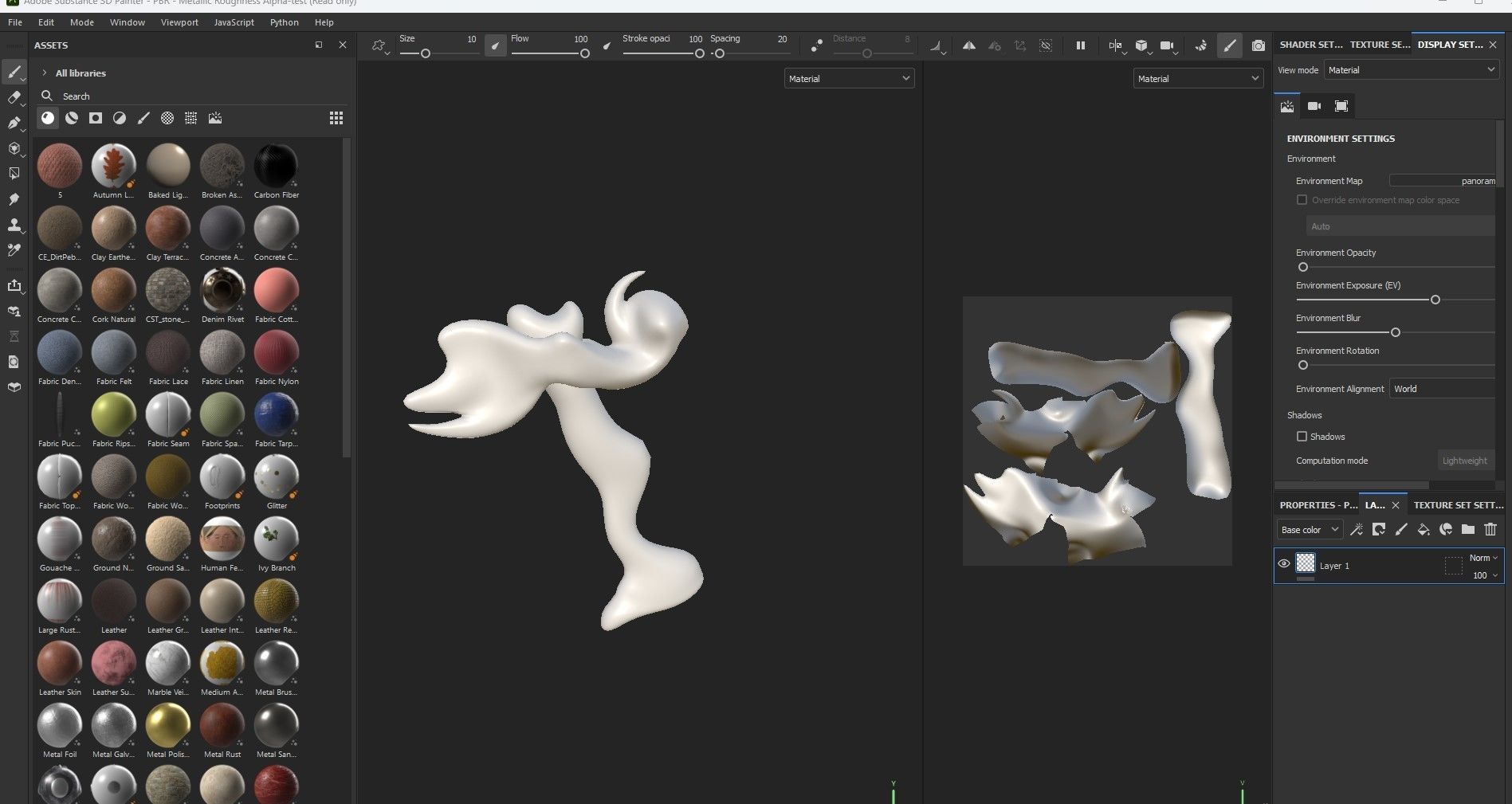This screenshot has width=1512, height=804.
Task: Delete the selected layer with trash icon
Action: coord(1490,529)
